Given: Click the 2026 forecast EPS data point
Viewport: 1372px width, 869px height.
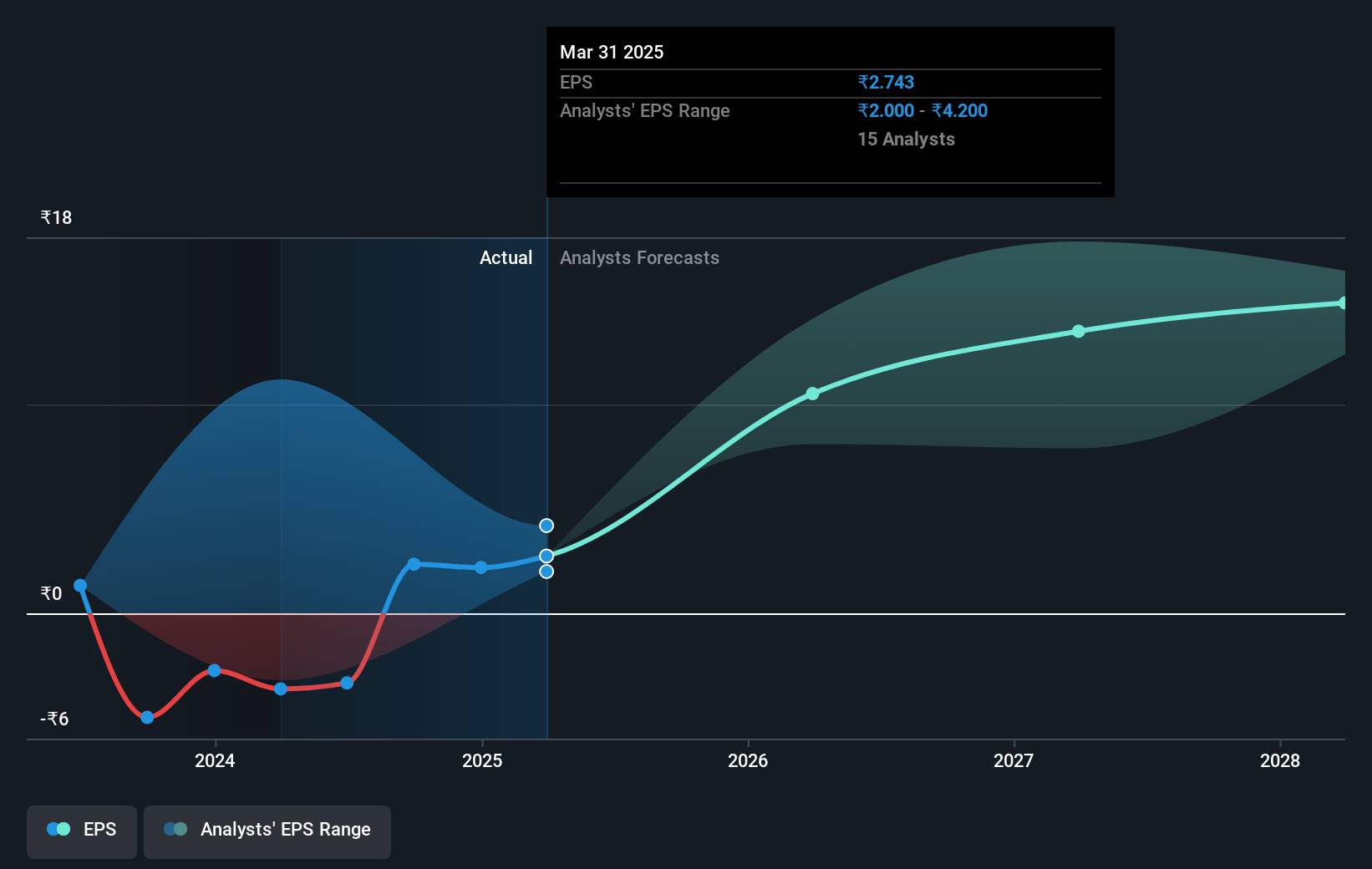Looking at the screenshot, I should click(x=812, y=394).
